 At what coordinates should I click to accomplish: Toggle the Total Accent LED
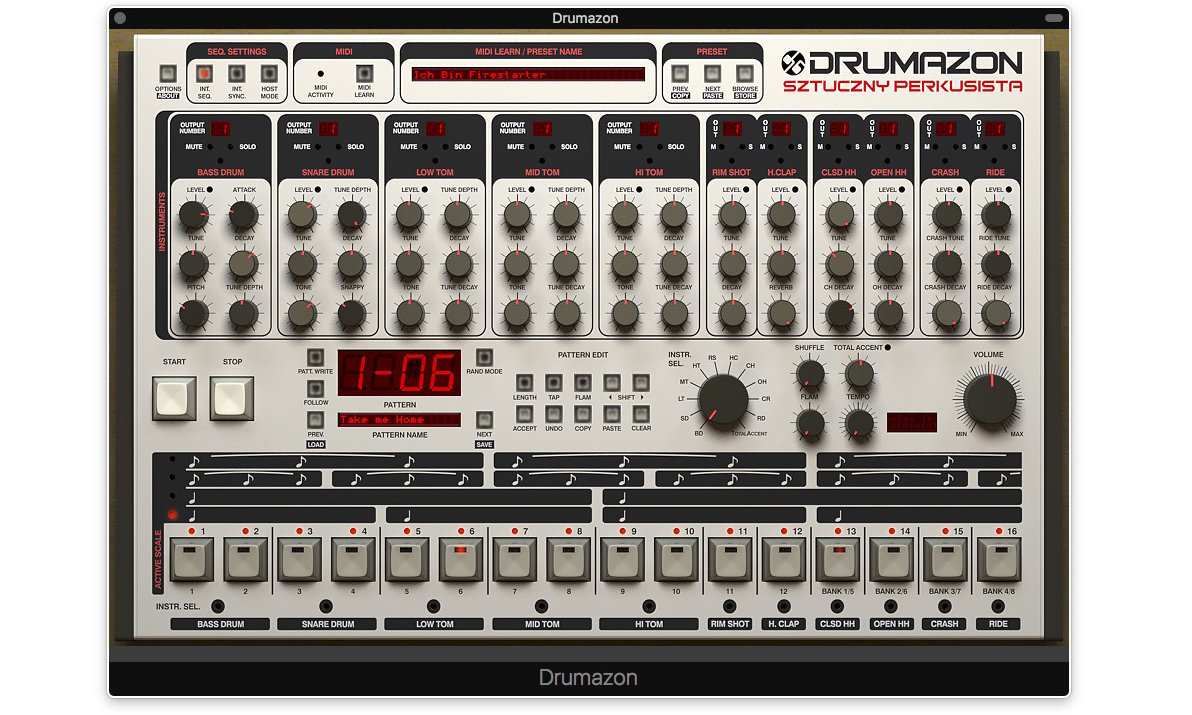pyautogui.click(x=887, y=348)
